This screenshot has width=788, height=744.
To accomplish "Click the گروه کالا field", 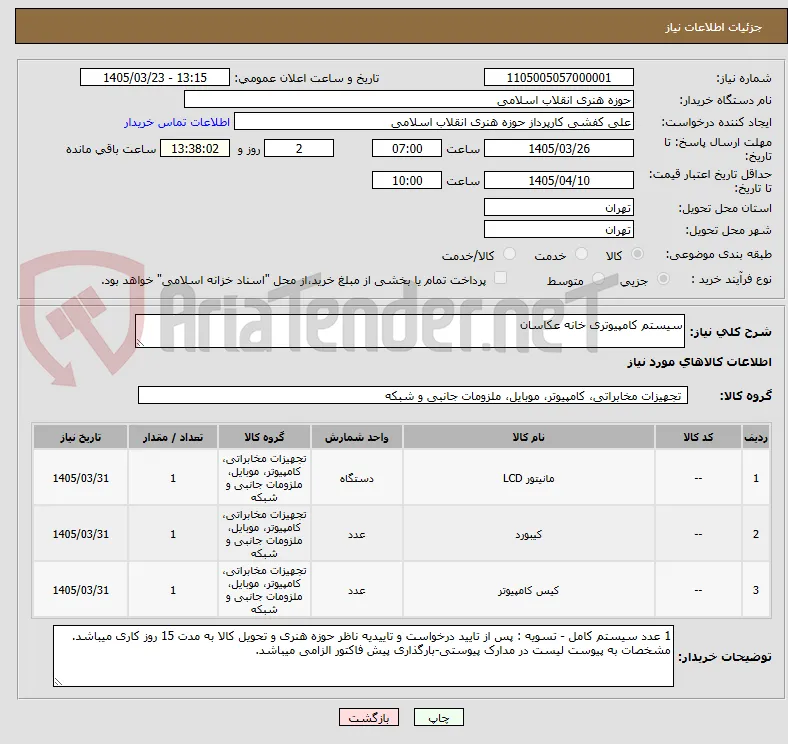I will [x=413, y=396].
